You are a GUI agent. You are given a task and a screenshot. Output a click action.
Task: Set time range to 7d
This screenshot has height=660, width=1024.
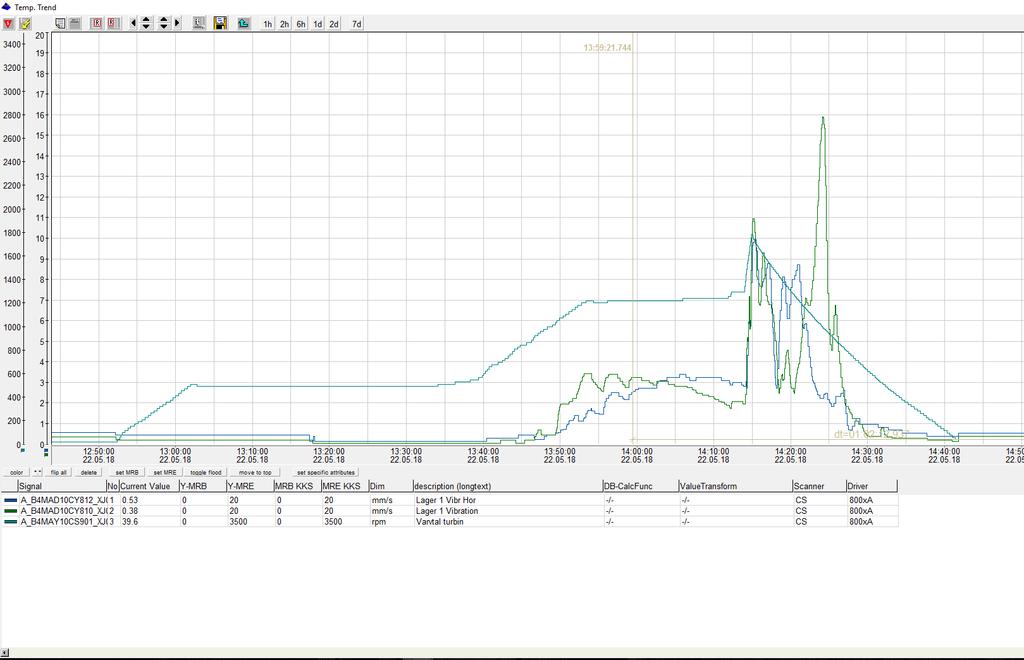[x=357, y=24]
